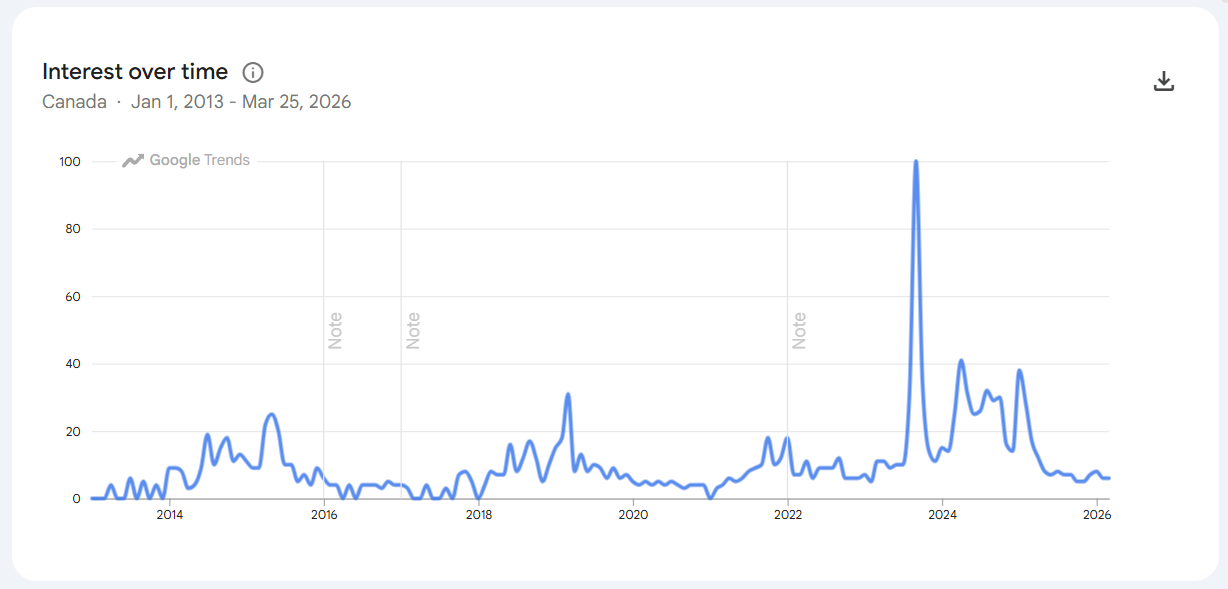Open the Note marker near 2022

(799, 330)
